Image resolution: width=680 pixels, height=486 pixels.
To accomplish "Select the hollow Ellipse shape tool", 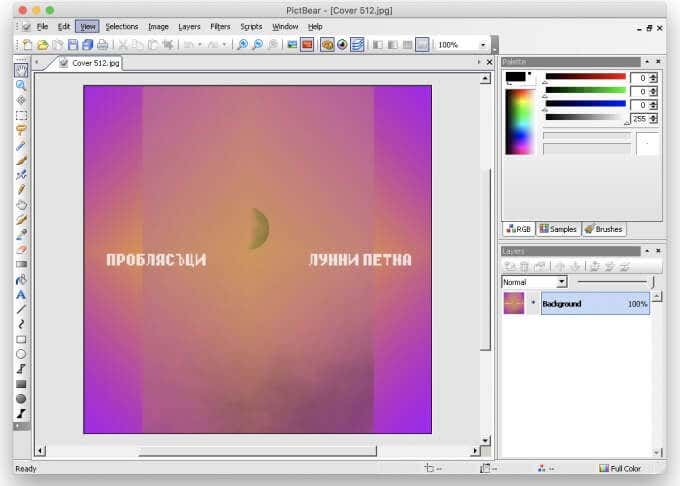I will (21, 354).
